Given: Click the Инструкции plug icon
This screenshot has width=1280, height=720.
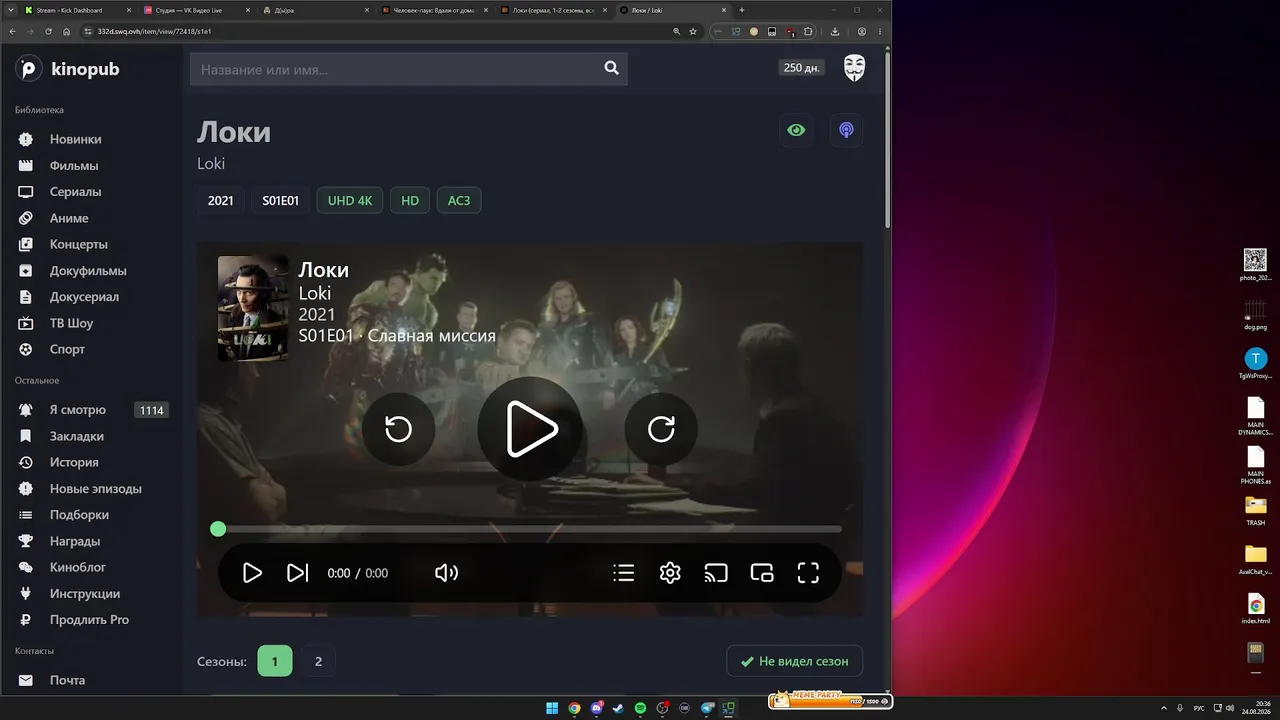Looking at the screenshot, I should pyautogui.click(x=27, y=593).
